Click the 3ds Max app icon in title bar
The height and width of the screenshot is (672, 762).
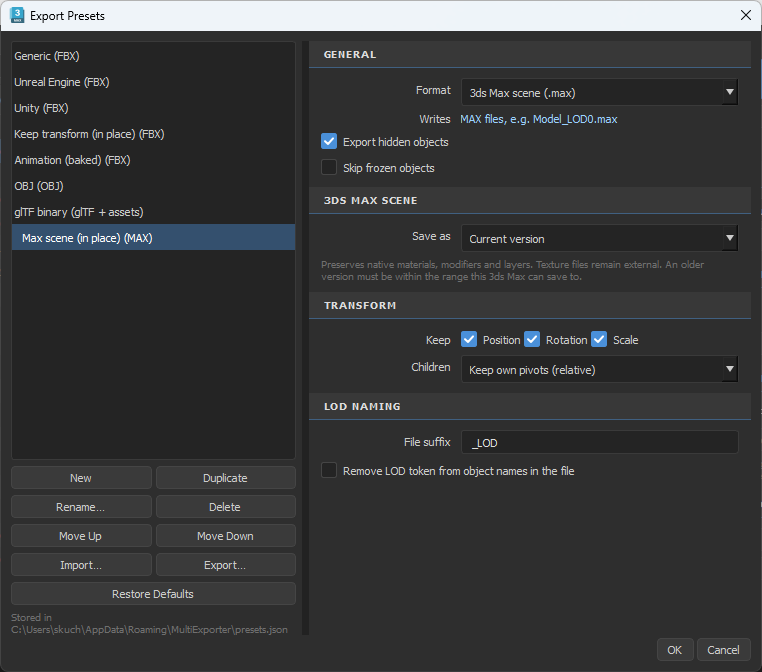(17, 15)
